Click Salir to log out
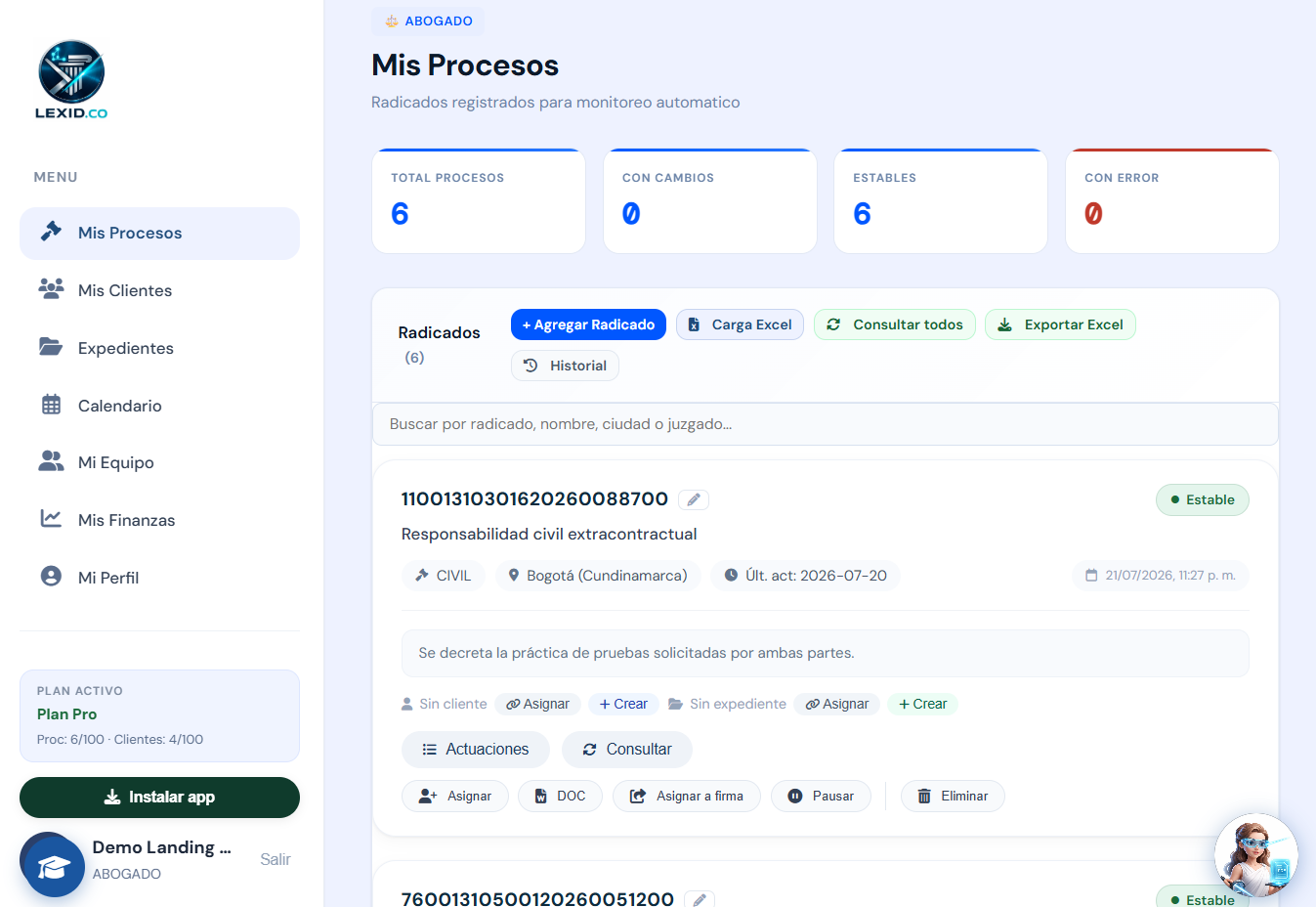This screenshot has height=907, width=1316. point(276,859)
